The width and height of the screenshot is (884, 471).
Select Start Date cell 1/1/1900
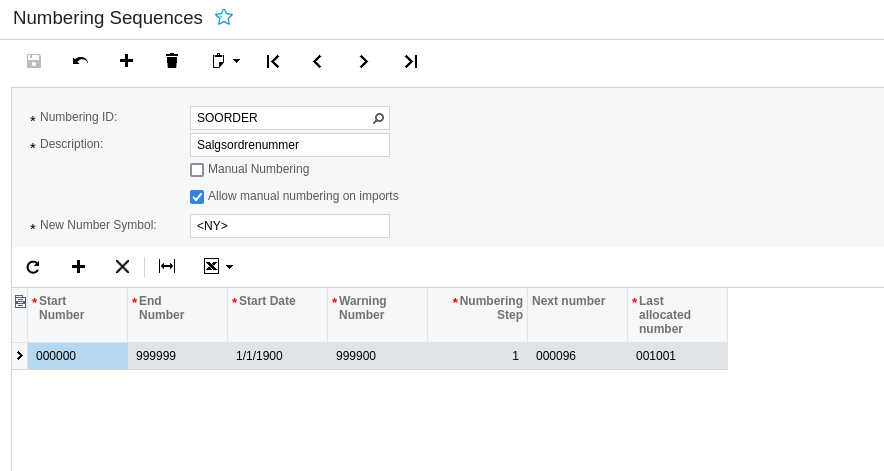[277, 356]
